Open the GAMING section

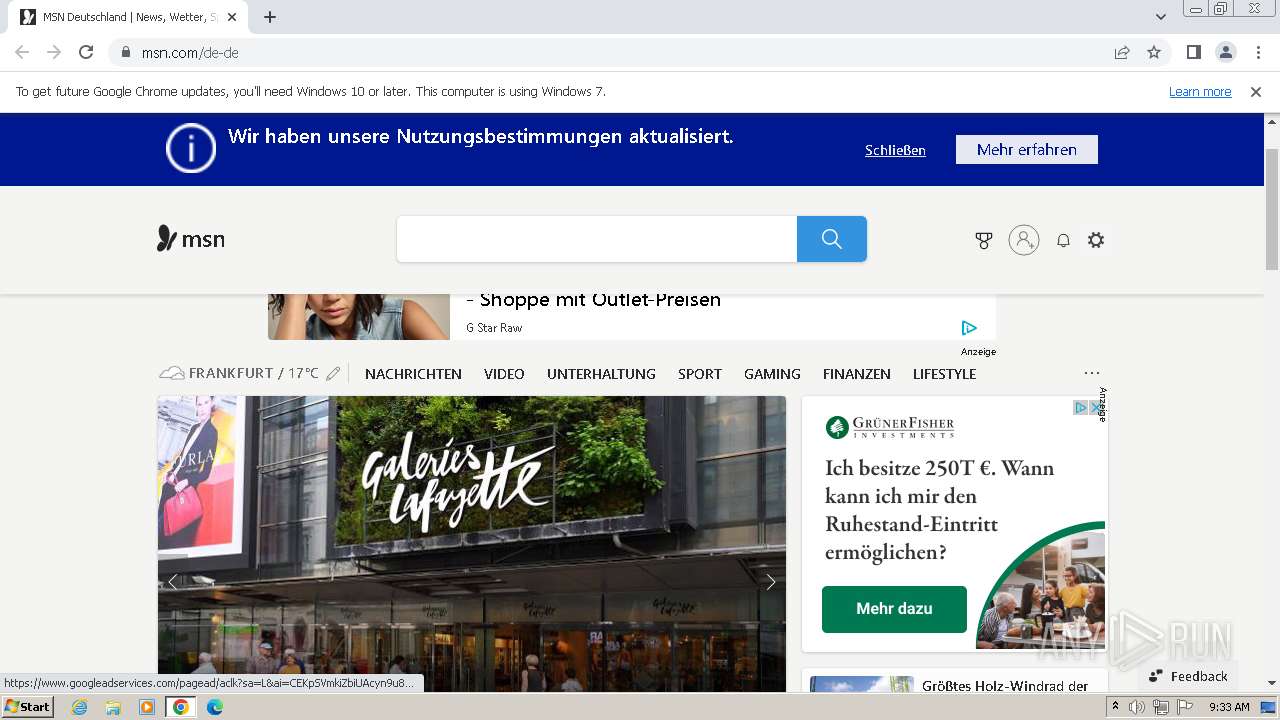(772, 374)
